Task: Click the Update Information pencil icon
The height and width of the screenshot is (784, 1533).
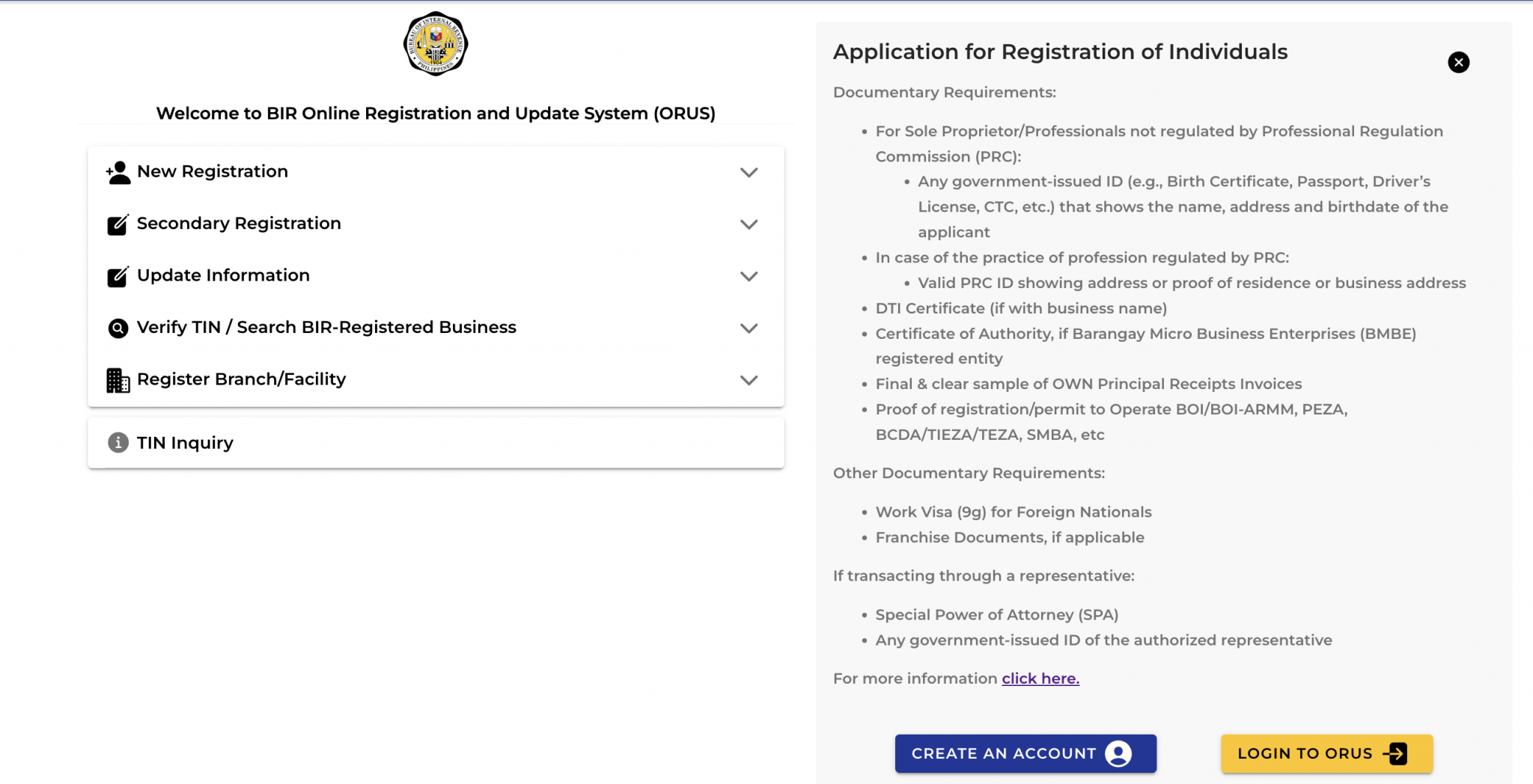Action: (x=117, y=275)
